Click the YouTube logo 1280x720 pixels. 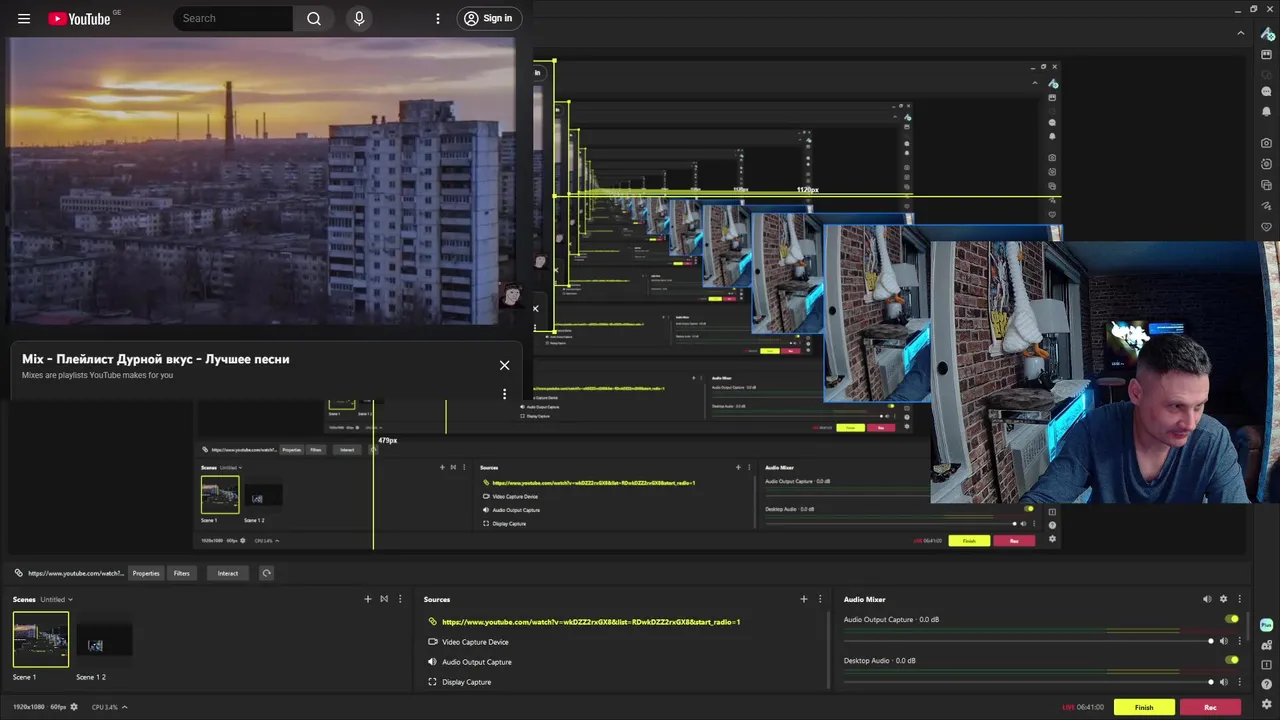(x=79, y=18)
